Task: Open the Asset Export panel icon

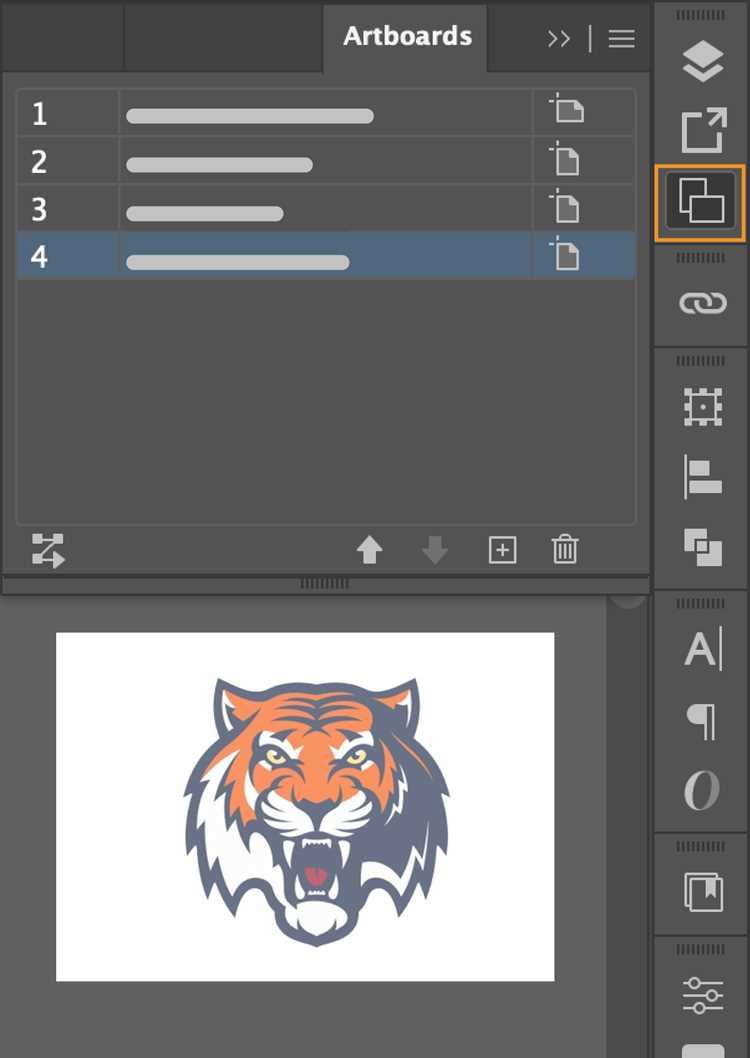Action: (703, 130)
